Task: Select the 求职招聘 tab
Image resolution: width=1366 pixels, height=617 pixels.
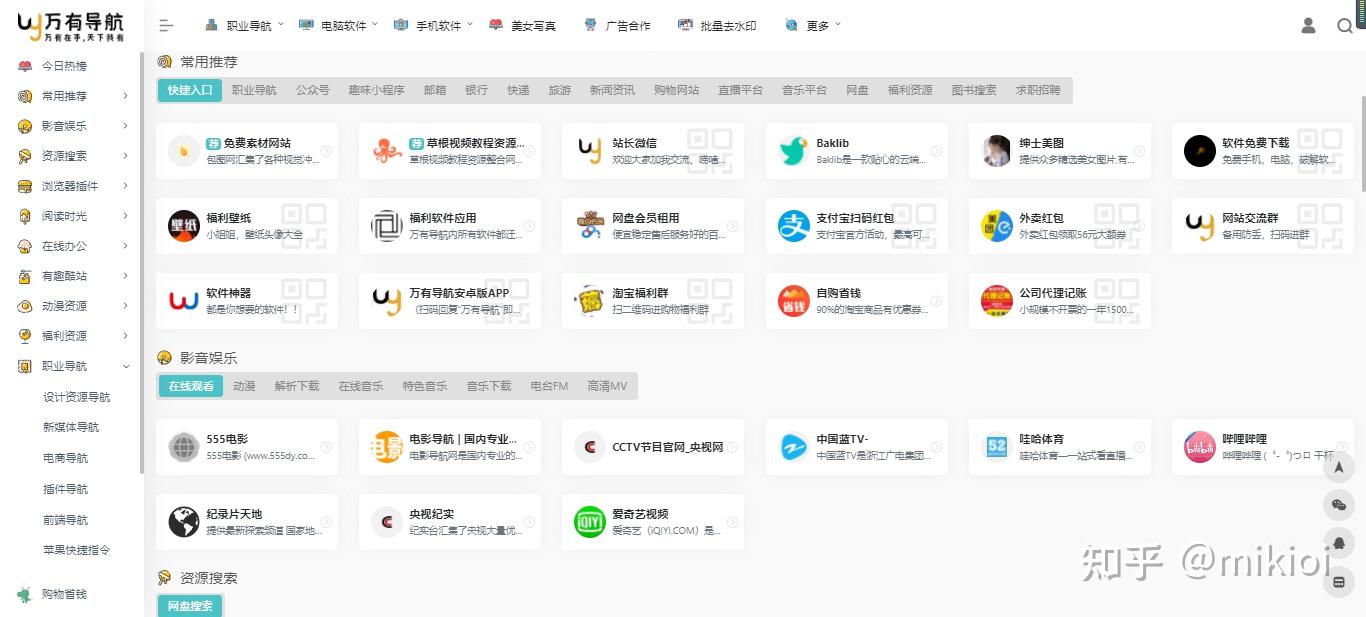Action: [x=1038, y=90]
